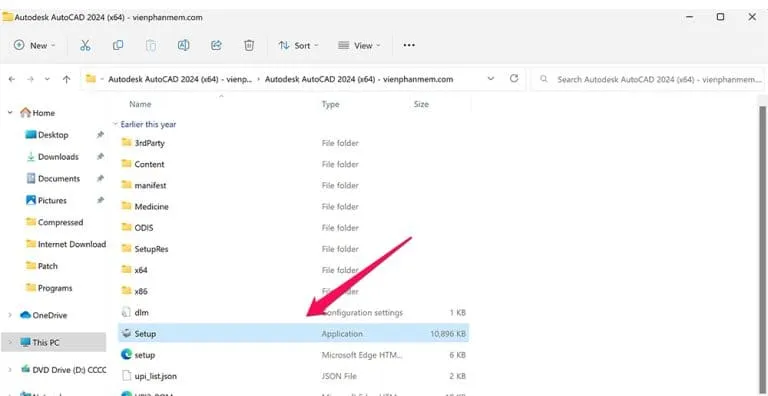Unpin Desktop using its pin icon
This screenshot has height=396, width=768.
point(100,135)
